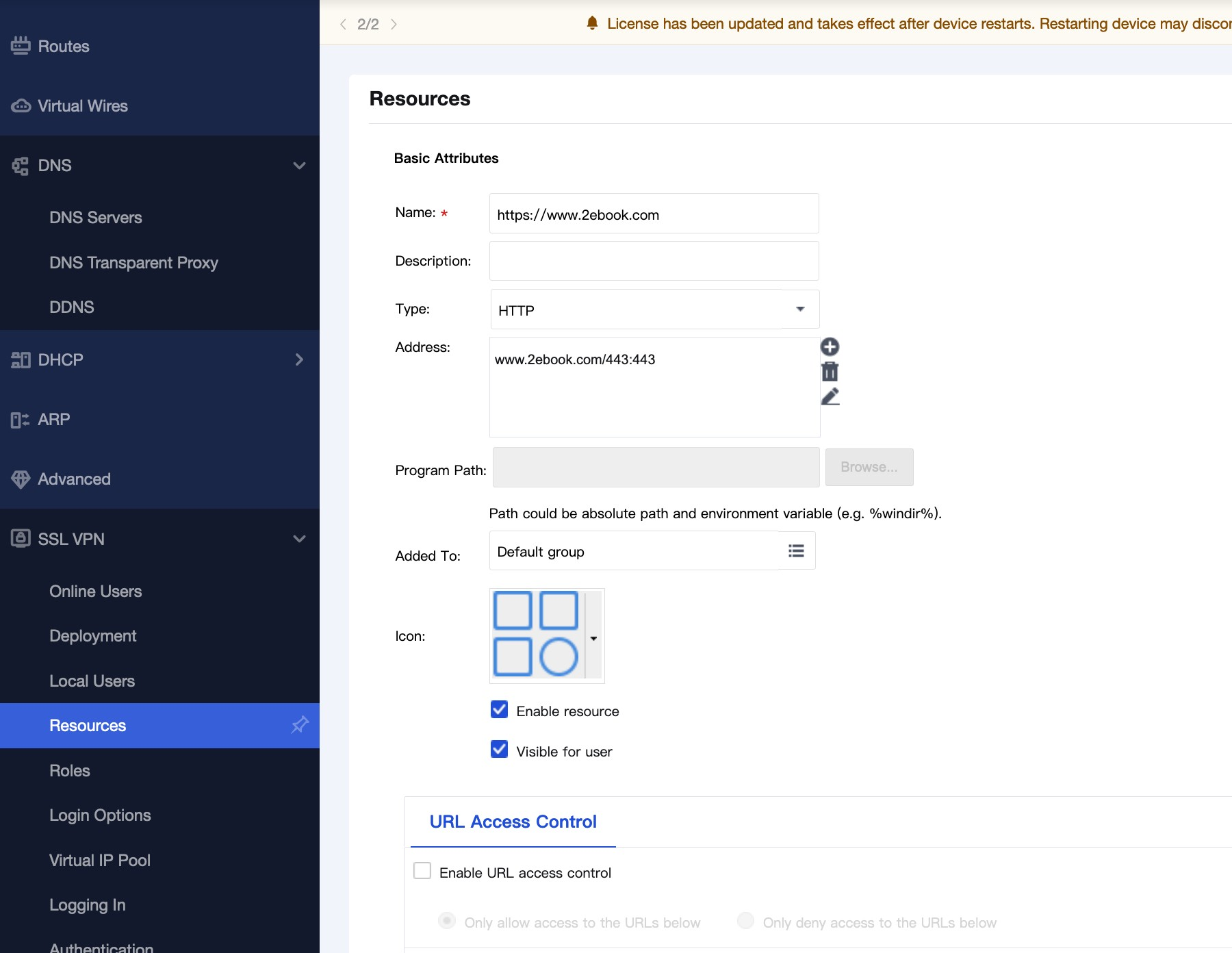The height and width of the screenshot is (953, 1232).
Task: Switch to URL Access Control tab
Action: tap(513, 822)
